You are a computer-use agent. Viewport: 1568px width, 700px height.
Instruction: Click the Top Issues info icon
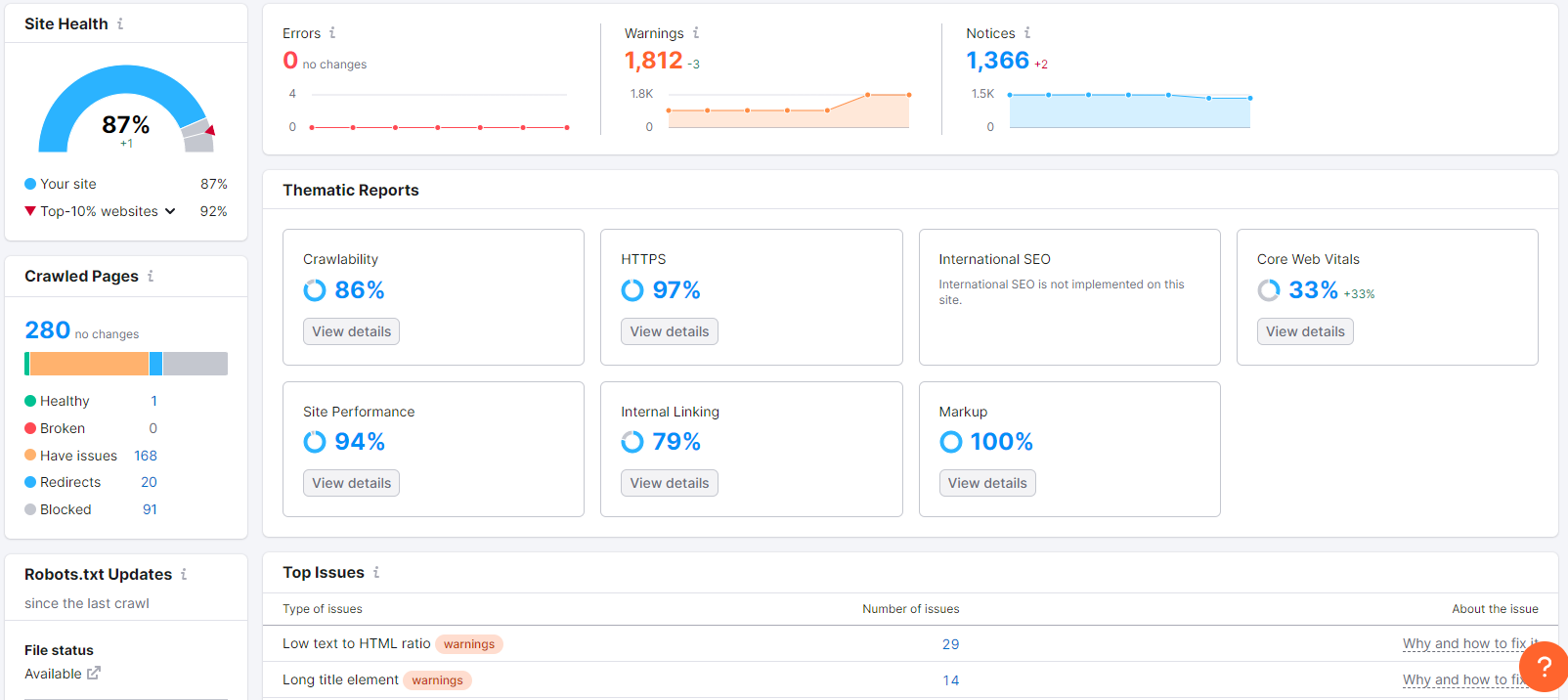[x=376, y=573]
